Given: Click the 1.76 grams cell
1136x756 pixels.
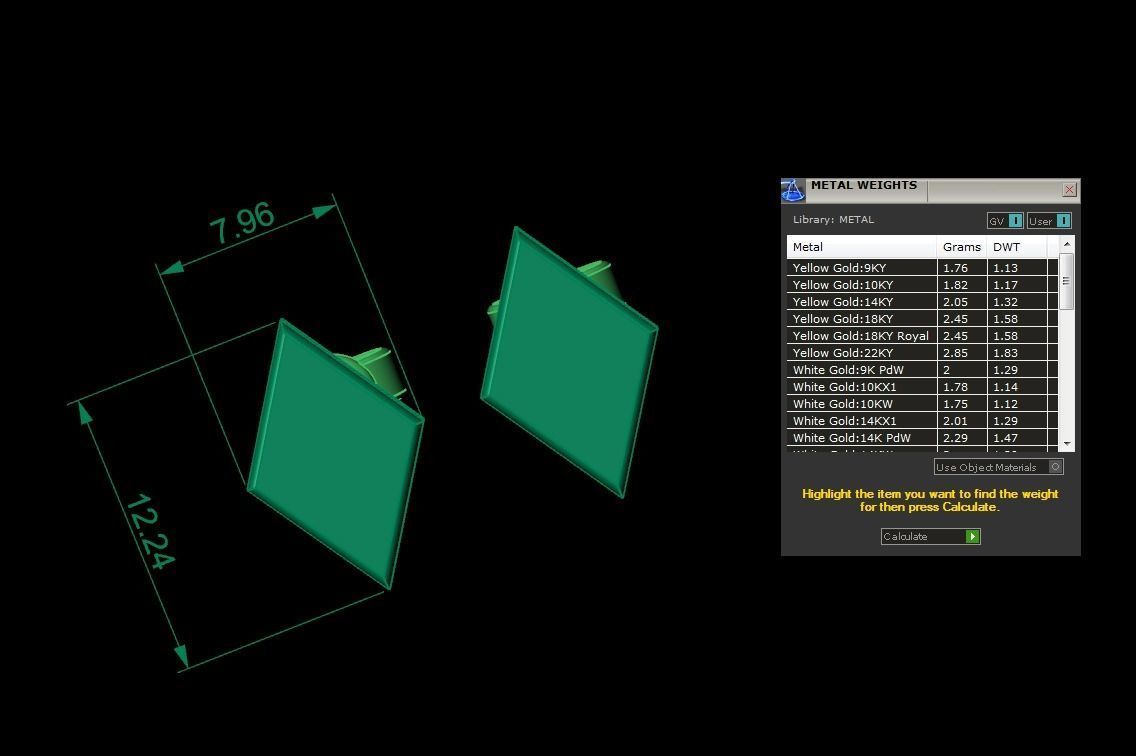Looking at the screenshot, I should pyautogui.click(x=961, y=267).
